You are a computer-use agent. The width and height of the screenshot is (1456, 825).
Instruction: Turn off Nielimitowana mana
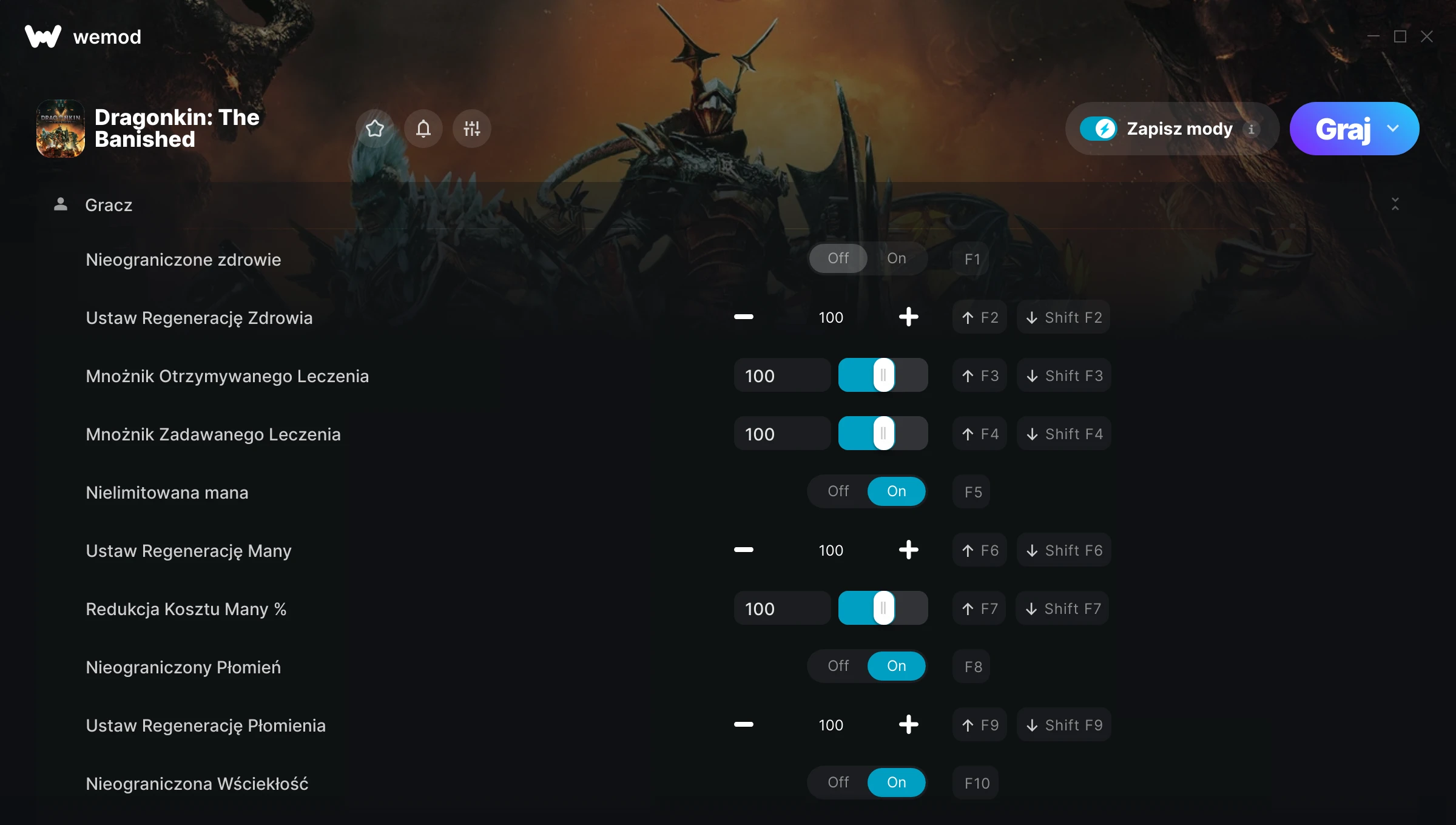(x=838, y=491)
